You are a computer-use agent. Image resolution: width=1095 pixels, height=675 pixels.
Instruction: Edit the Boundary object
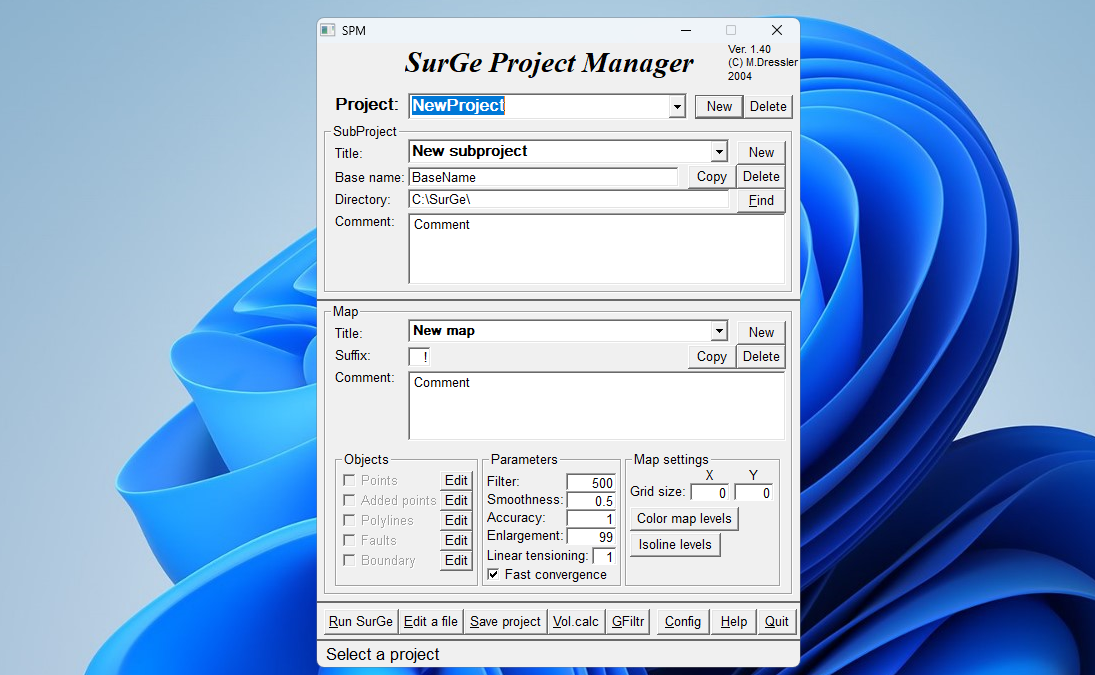[456, 560]
